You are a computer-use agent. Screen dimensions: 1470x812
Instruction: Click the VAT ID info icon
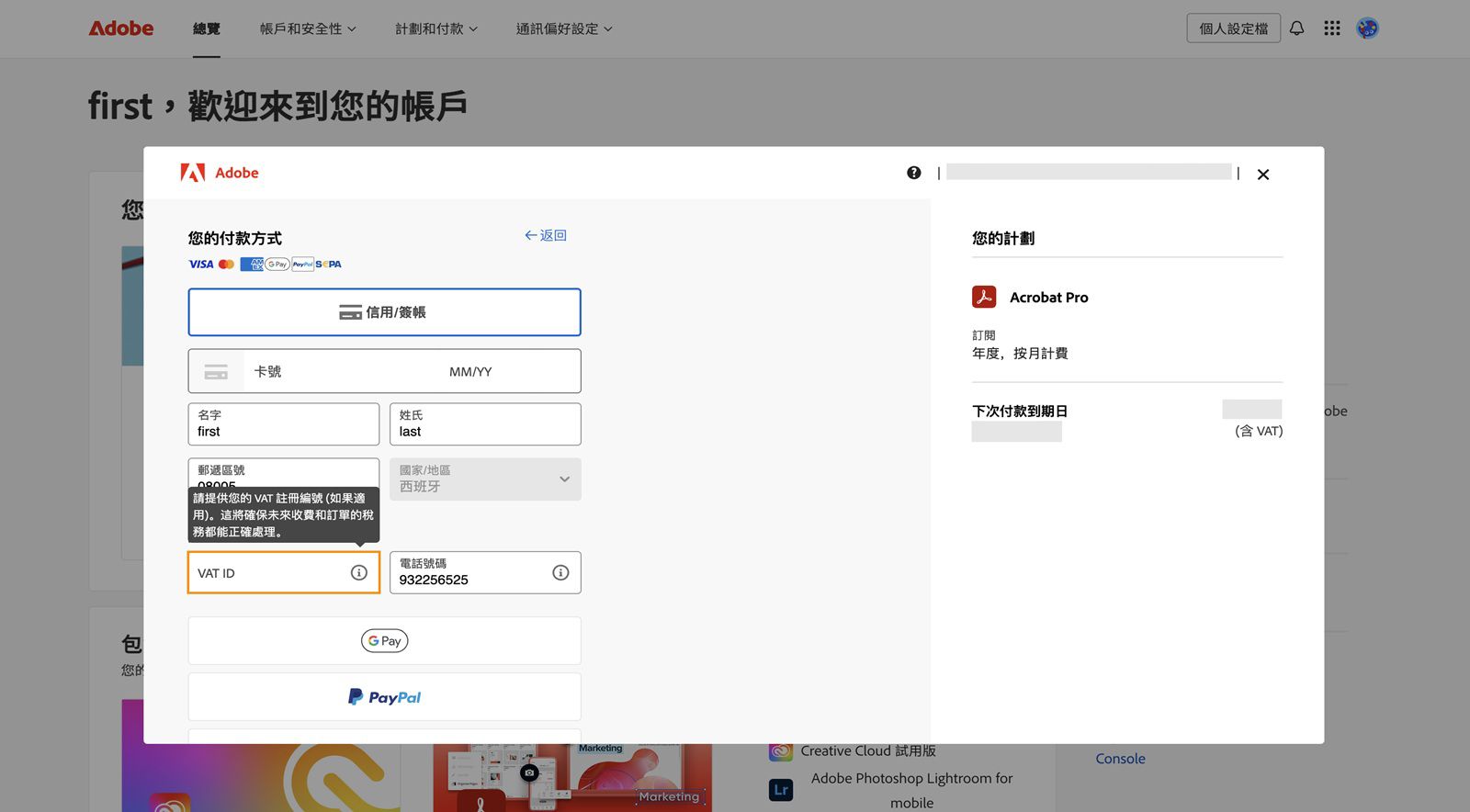tap(359, 572)
